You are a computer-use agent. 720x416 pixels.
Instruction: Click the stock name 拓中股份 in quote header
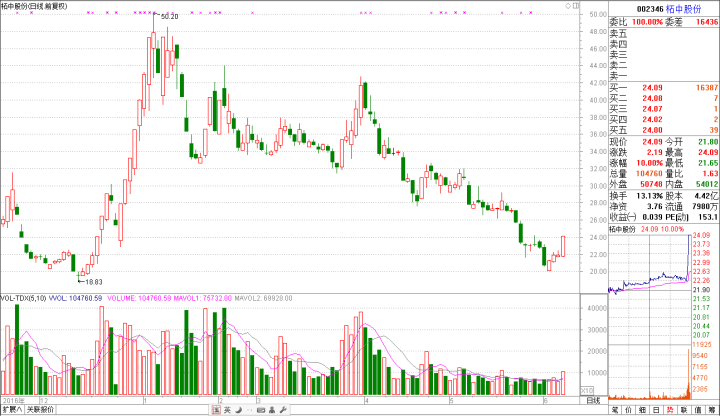pyautogui.click(x=684, y=9)
